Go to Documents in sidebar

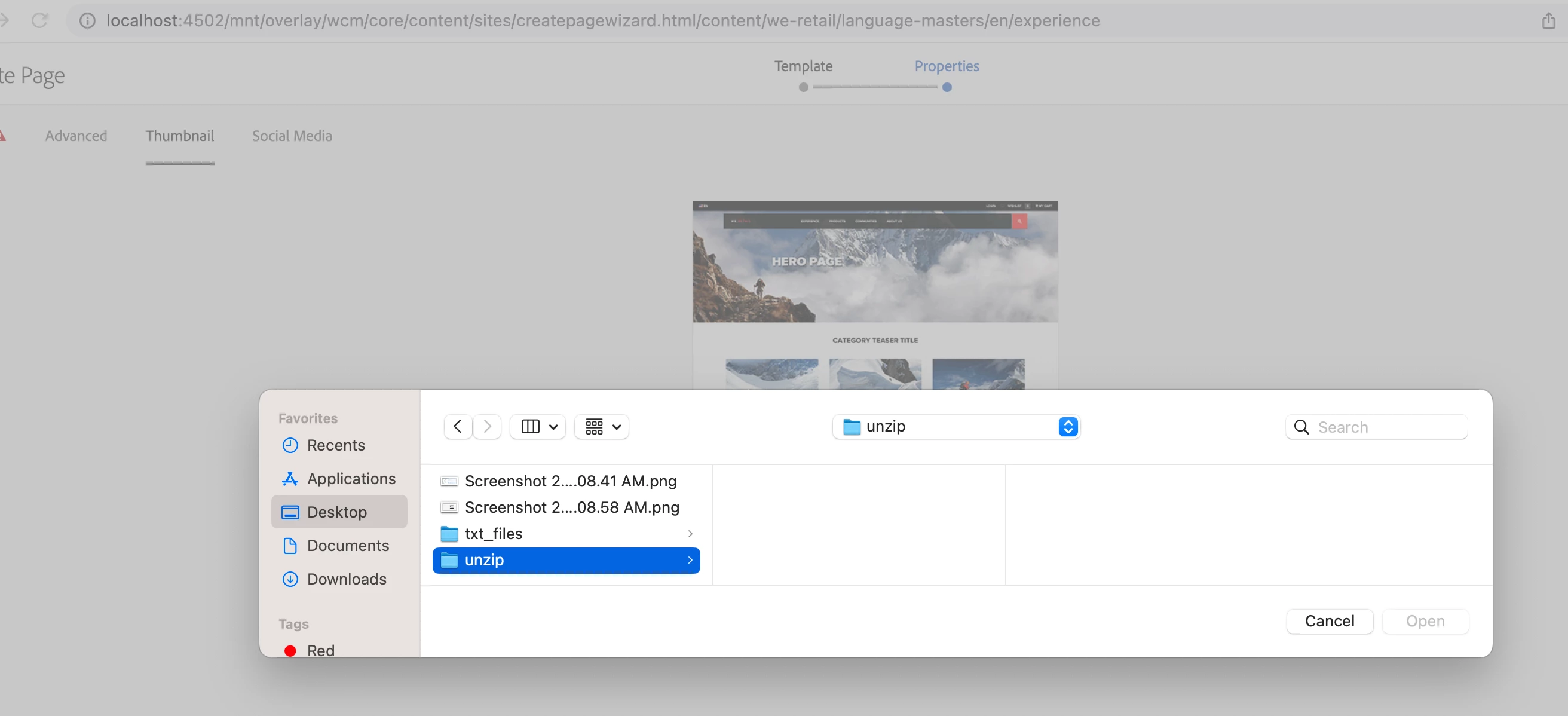[x=348, y=546]
